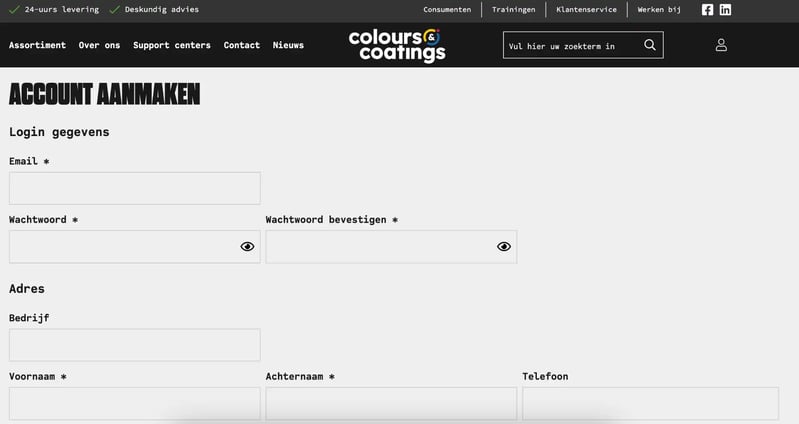Click the 'Deskundig advies' text

(162, 10)
